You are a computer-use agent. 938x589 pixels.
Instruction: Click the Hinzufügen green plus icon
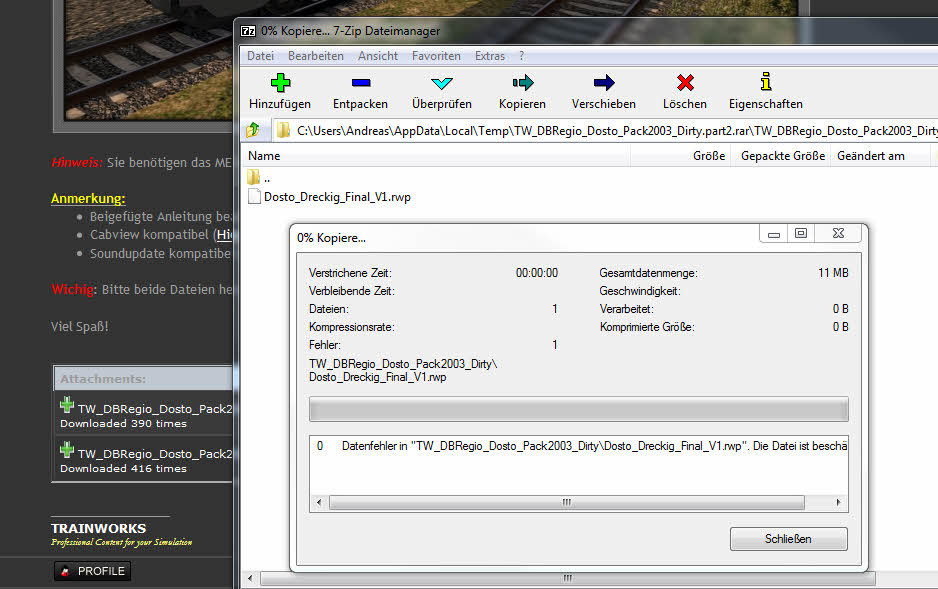[x=279, y=83]
